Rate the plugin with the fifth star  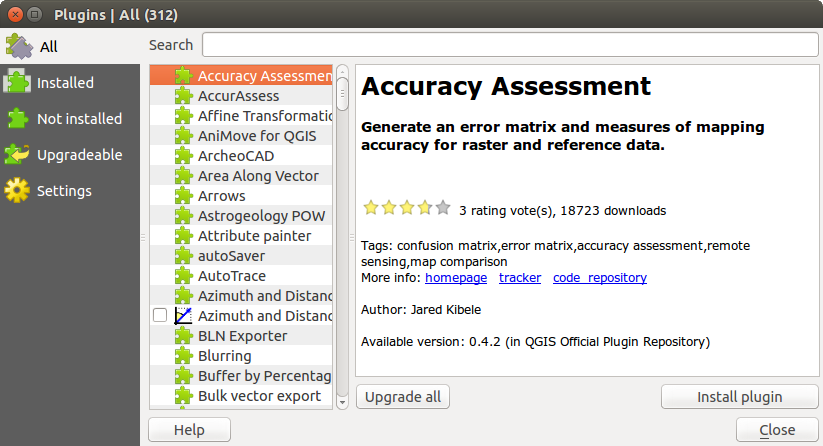click(x=443, y=209)
